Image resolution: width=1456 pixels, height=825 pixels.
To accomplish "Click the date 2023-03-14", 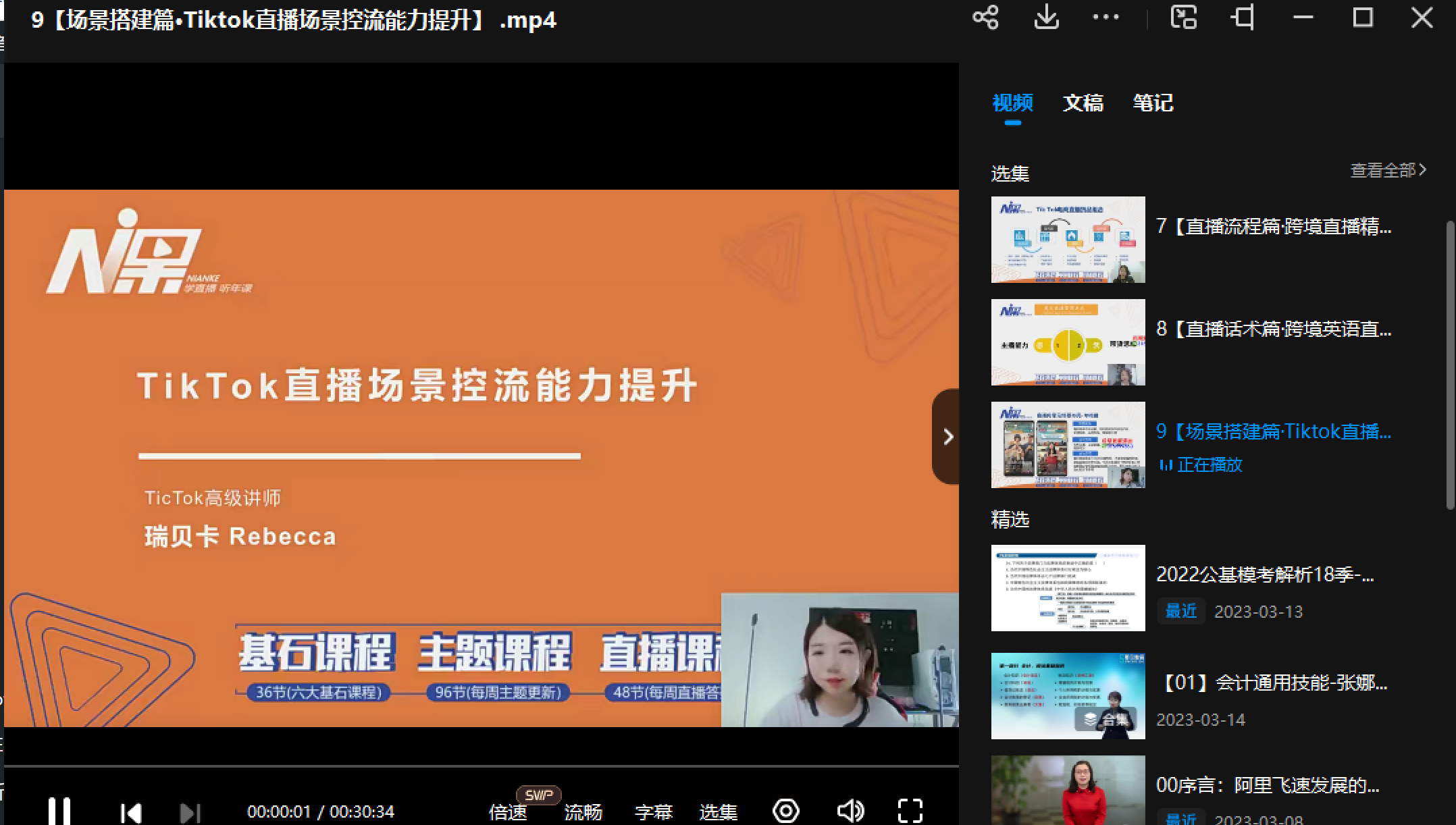I will tap(1200, 720).
